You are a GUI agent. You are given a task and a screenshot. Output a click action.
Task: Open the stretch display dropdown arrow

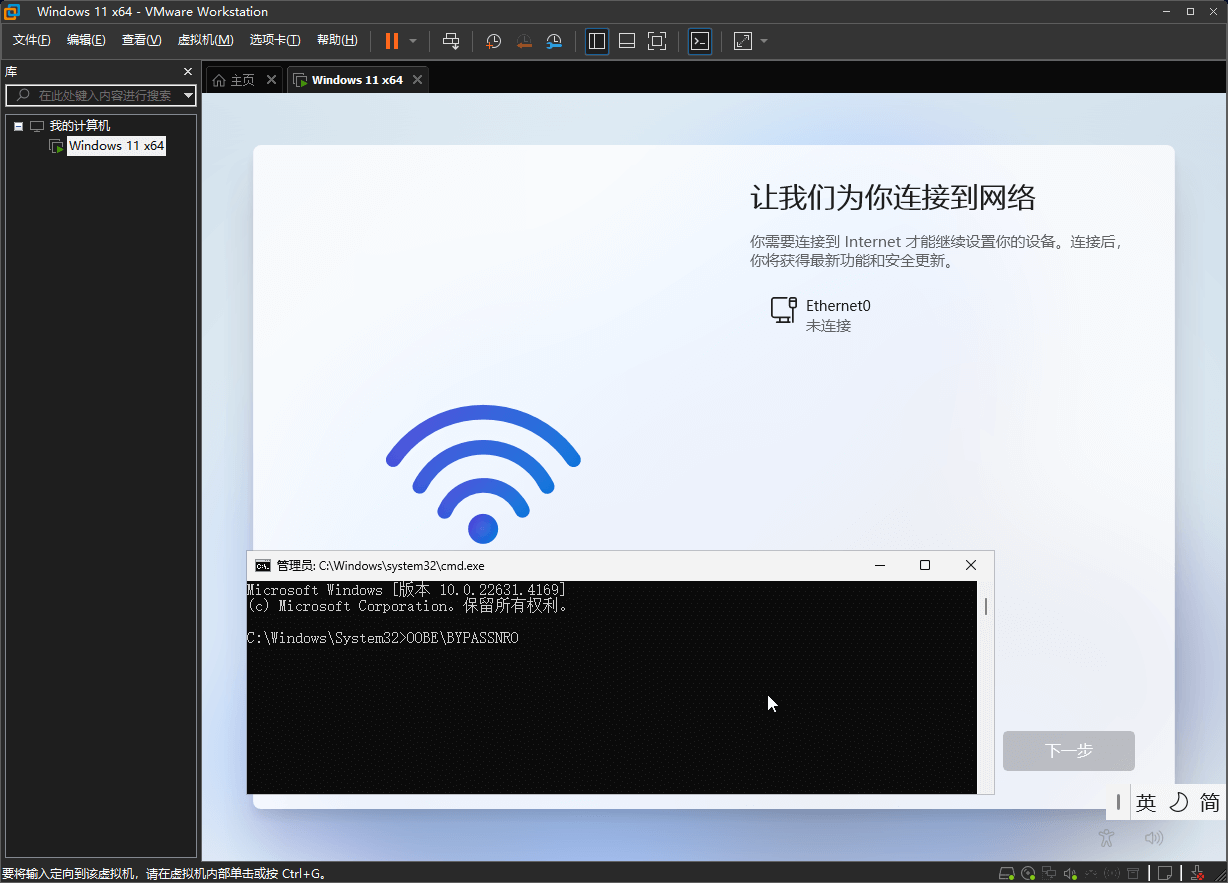[764, 41]
